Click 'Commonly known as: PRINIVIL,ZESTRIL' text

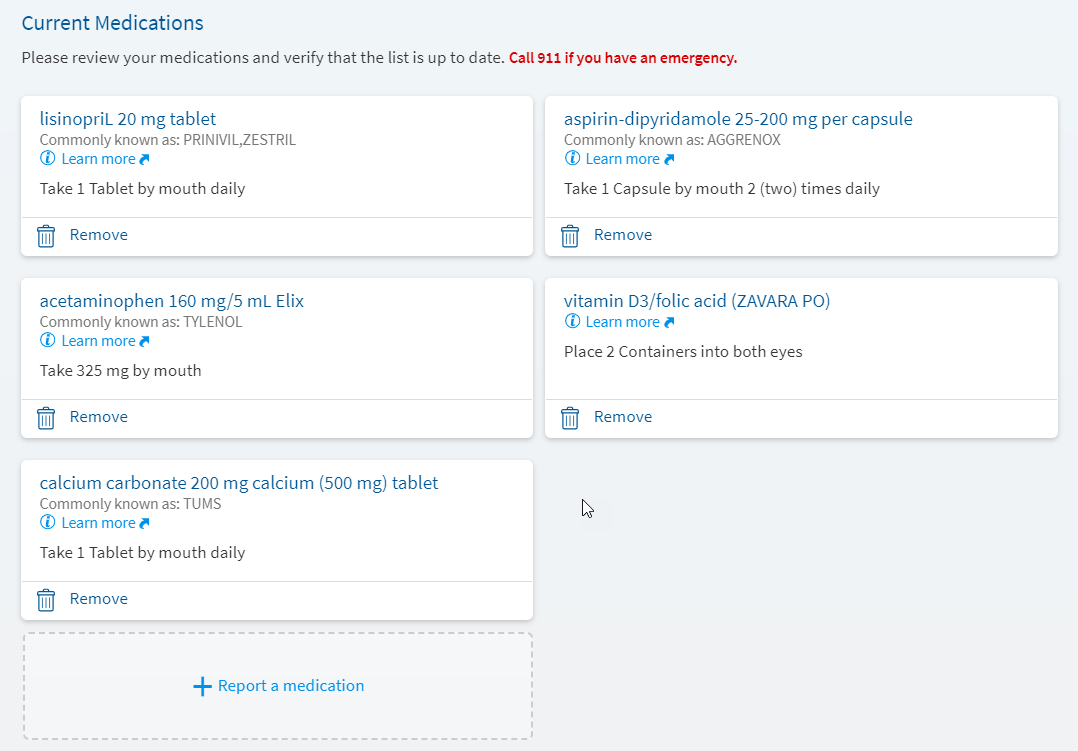click(168, 140)
